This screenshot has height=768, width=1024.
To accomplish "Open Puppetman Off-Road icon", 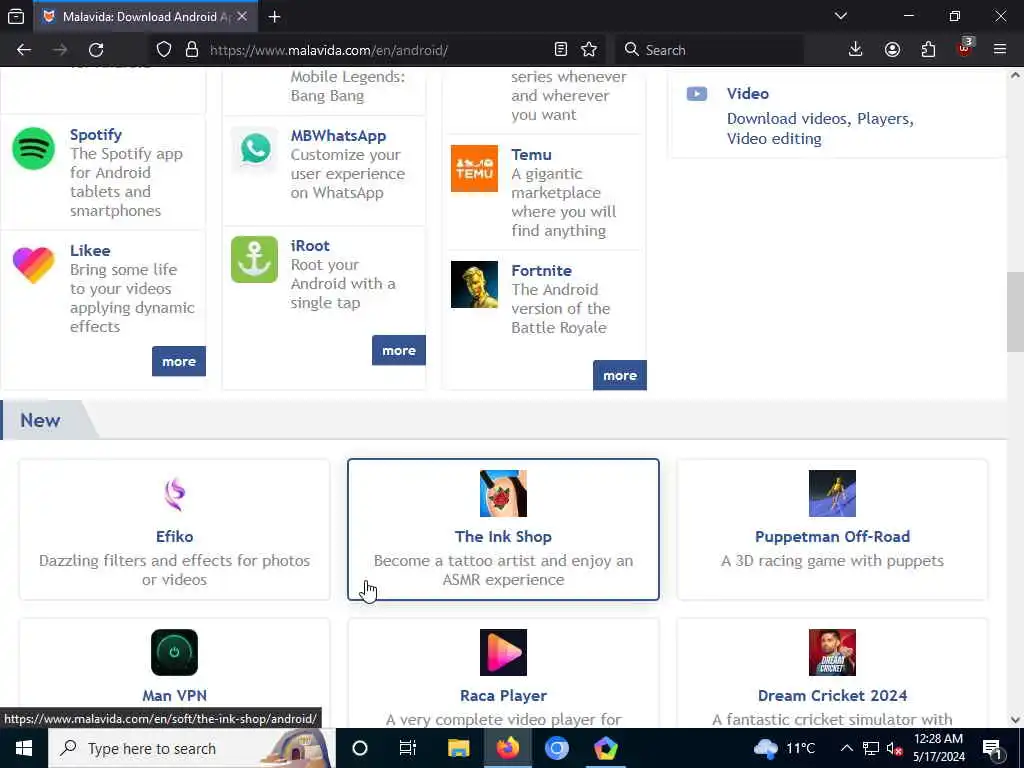I will pos(832,494).
